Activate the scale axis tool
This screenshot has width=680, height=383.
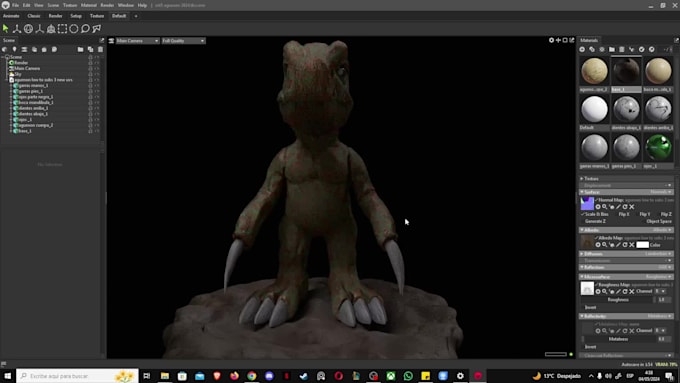39,29
